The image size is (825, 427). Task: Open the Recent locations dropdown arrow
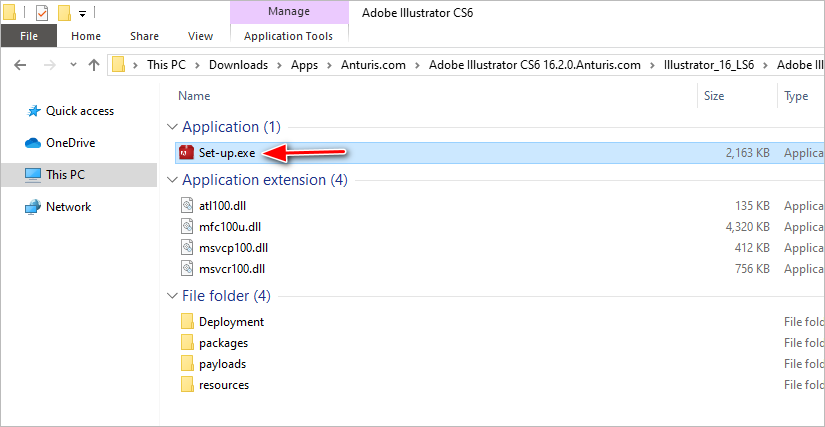point(73,65)
